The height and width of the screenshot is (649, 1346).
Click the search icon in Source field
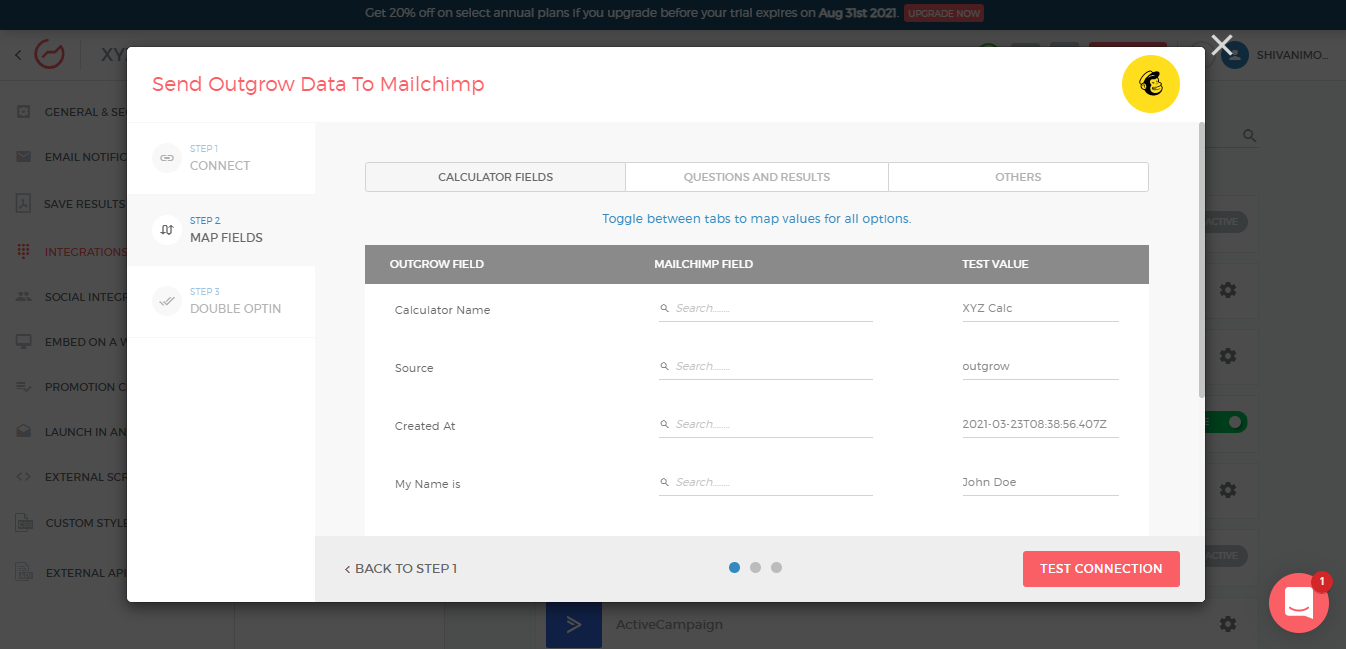664,366
